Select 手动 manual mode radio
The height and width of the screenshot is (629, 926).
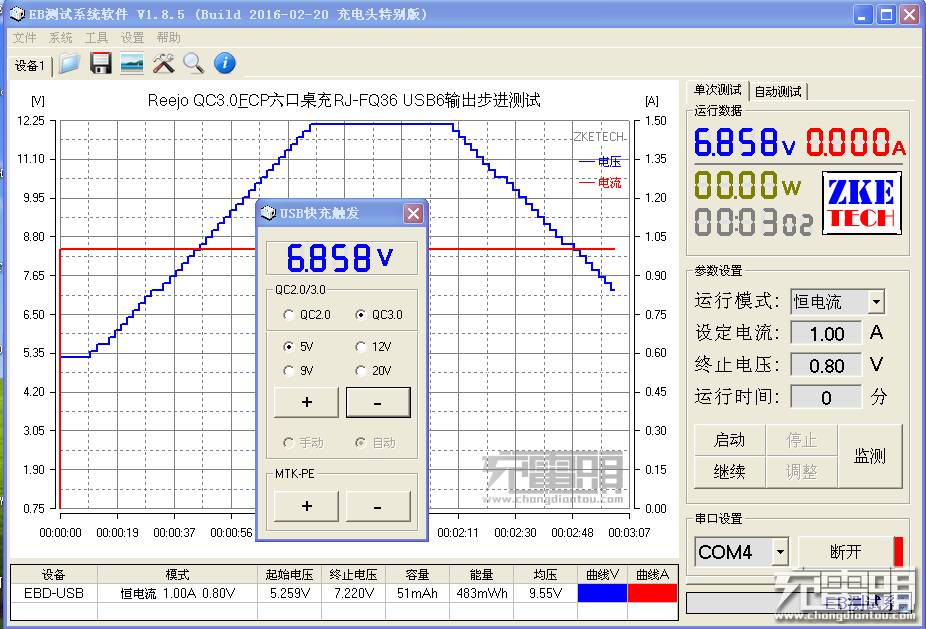tap(289, 442)
